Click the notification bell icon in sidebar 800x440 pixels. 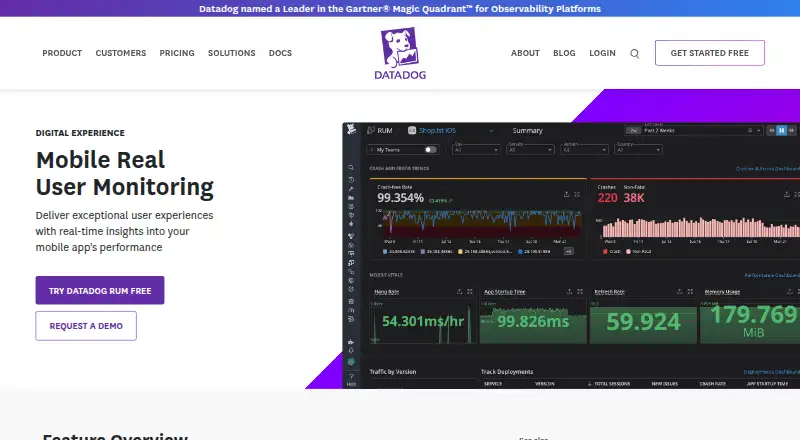(351, 351)
